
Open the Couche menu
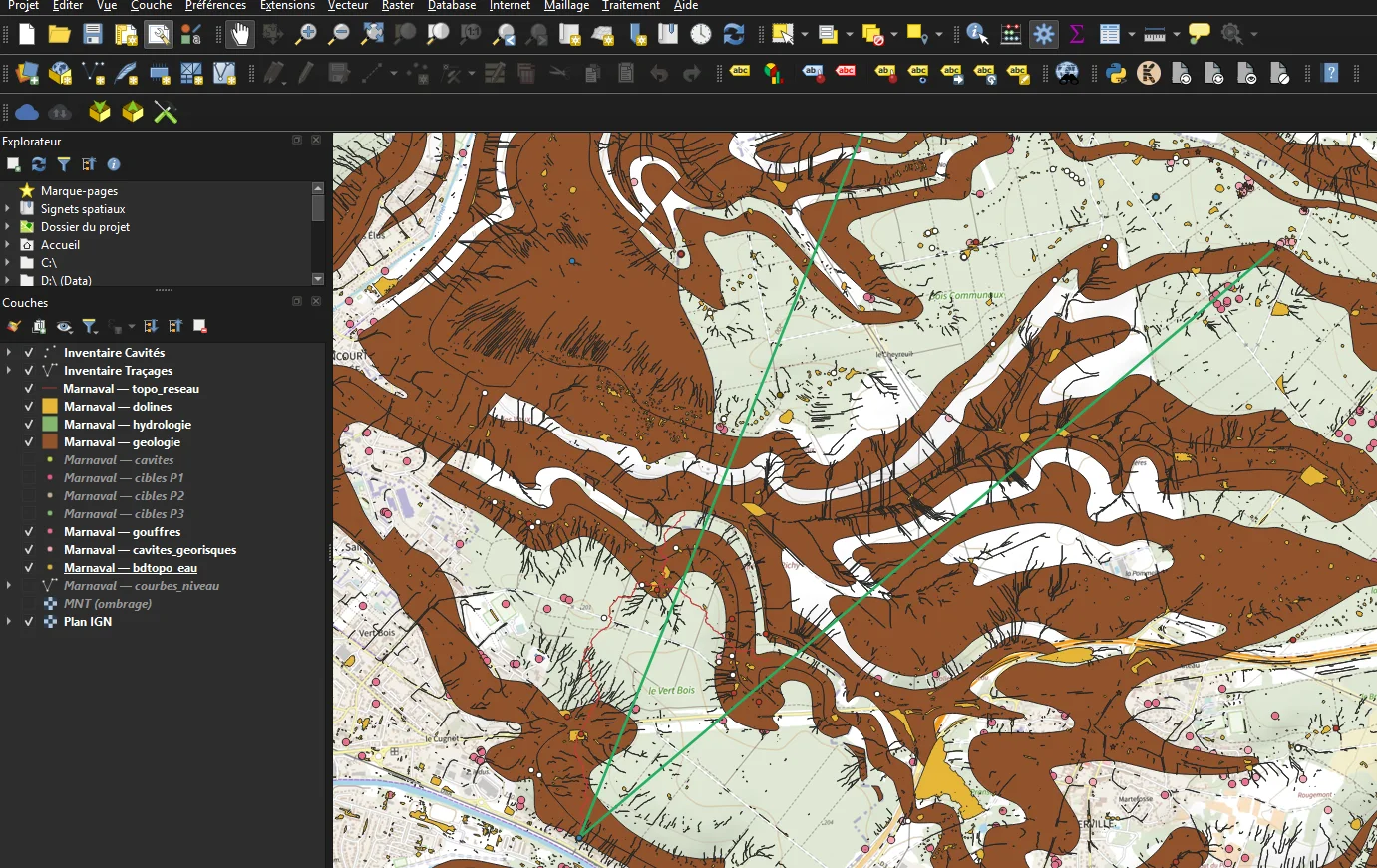coord(151,6)
